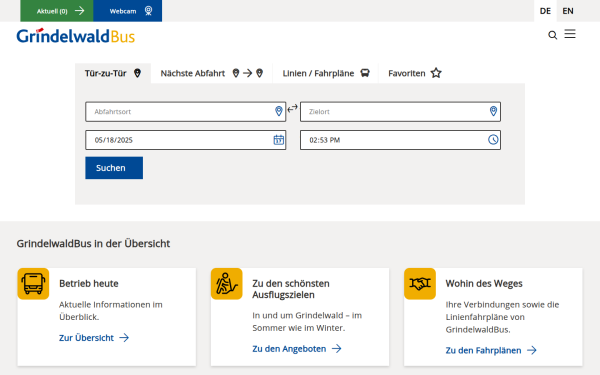Viewport: 600px width, 375px height.
Task: Click the location pin in Abfahrtsort field
Action: point(279,111)
